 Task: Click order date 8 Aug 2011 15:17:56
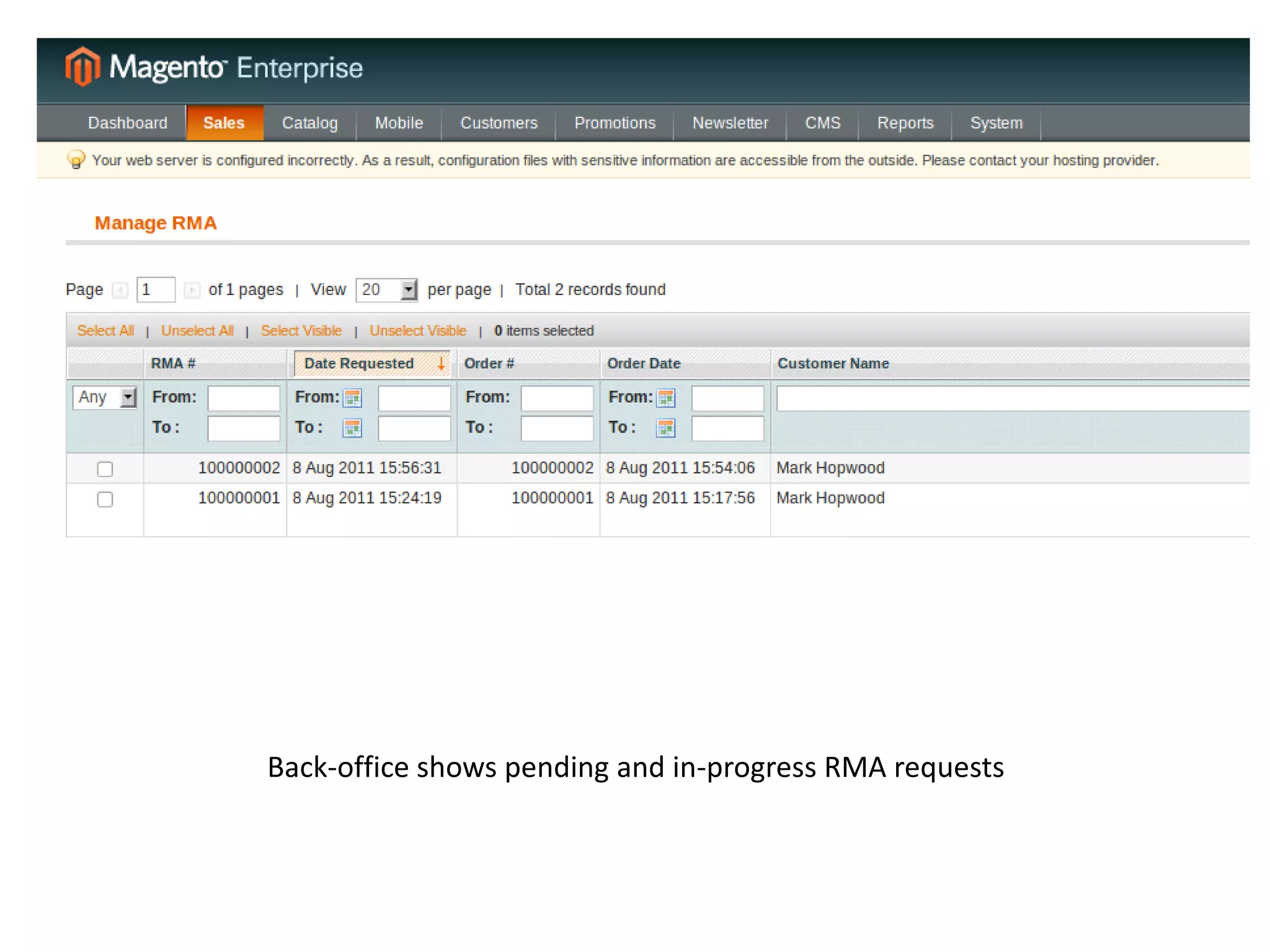pyautogui.click(x=680, y=498)
